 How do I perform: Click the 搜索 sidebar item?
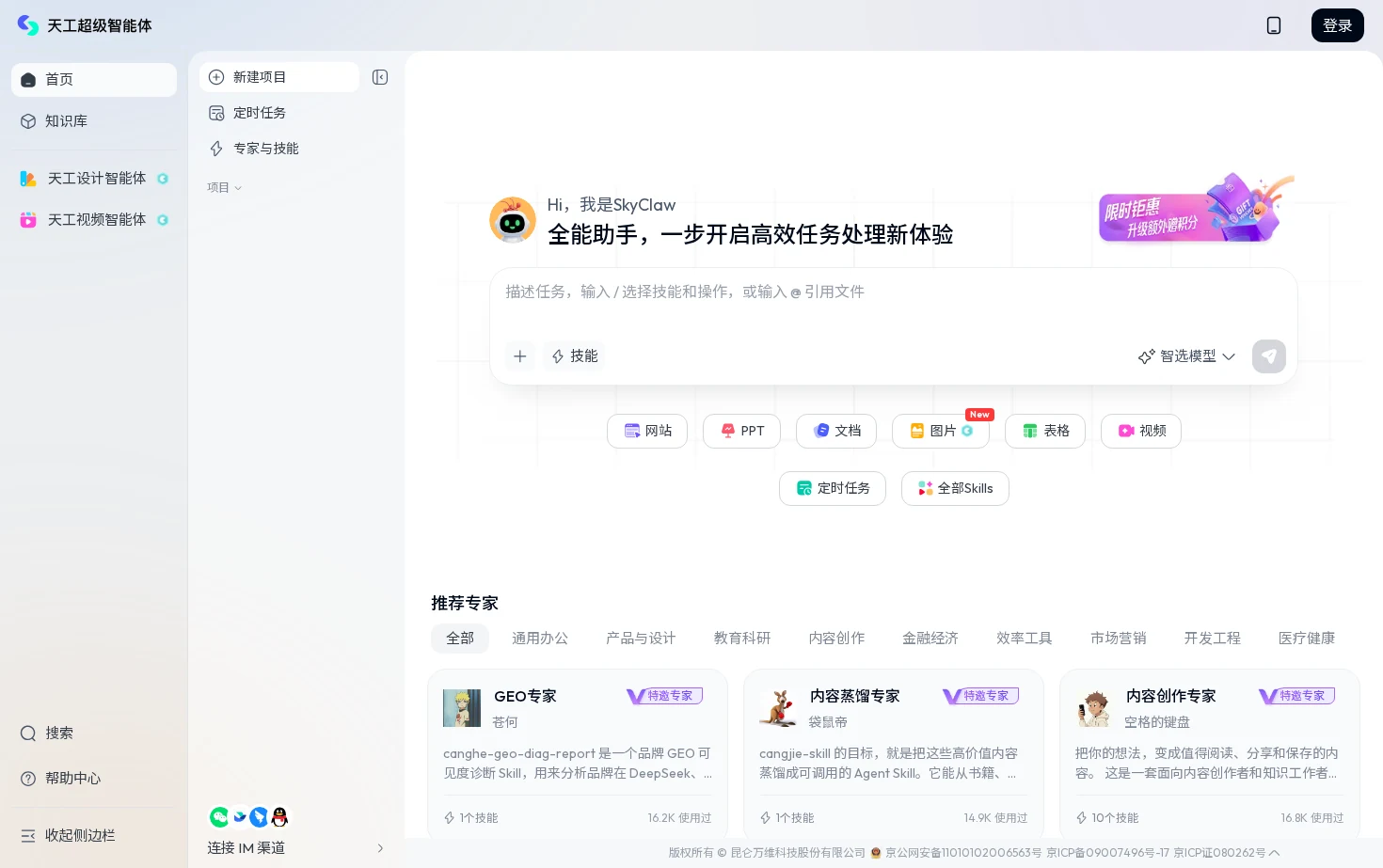tap(94, 734)
